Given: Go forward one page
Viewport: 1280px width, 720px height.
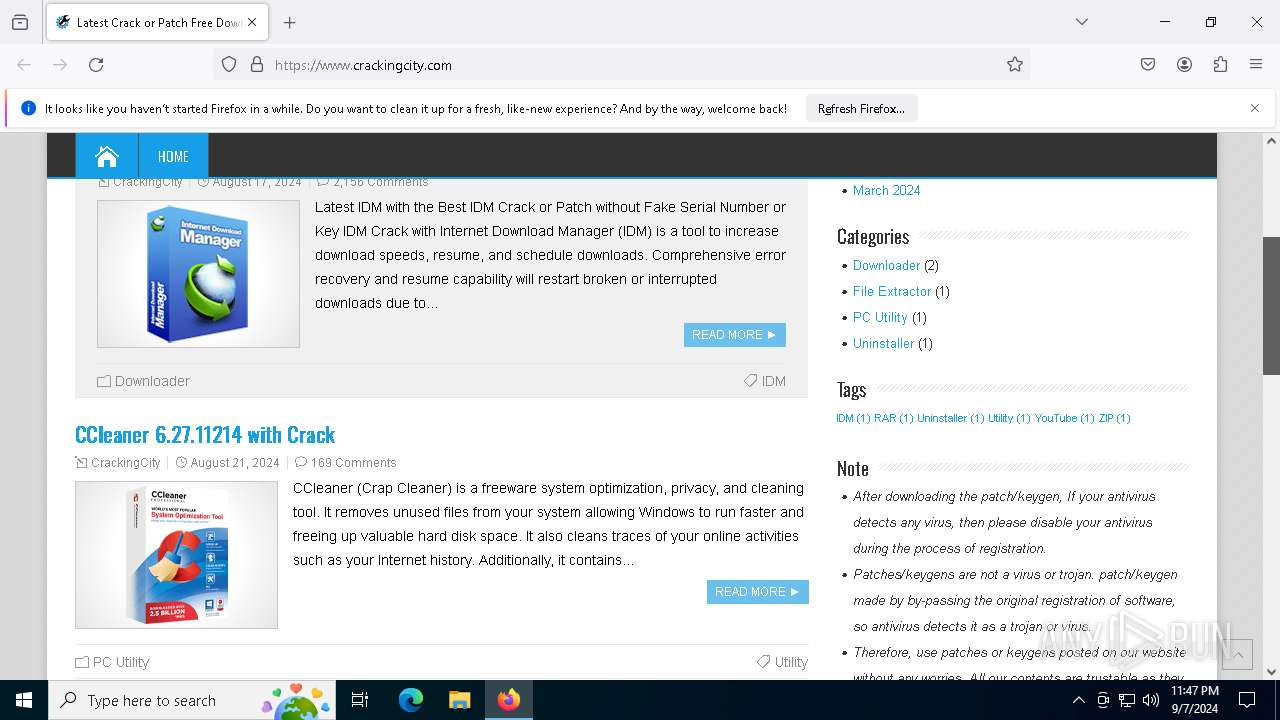Looking at the screenshot, I should pos(60,65).
